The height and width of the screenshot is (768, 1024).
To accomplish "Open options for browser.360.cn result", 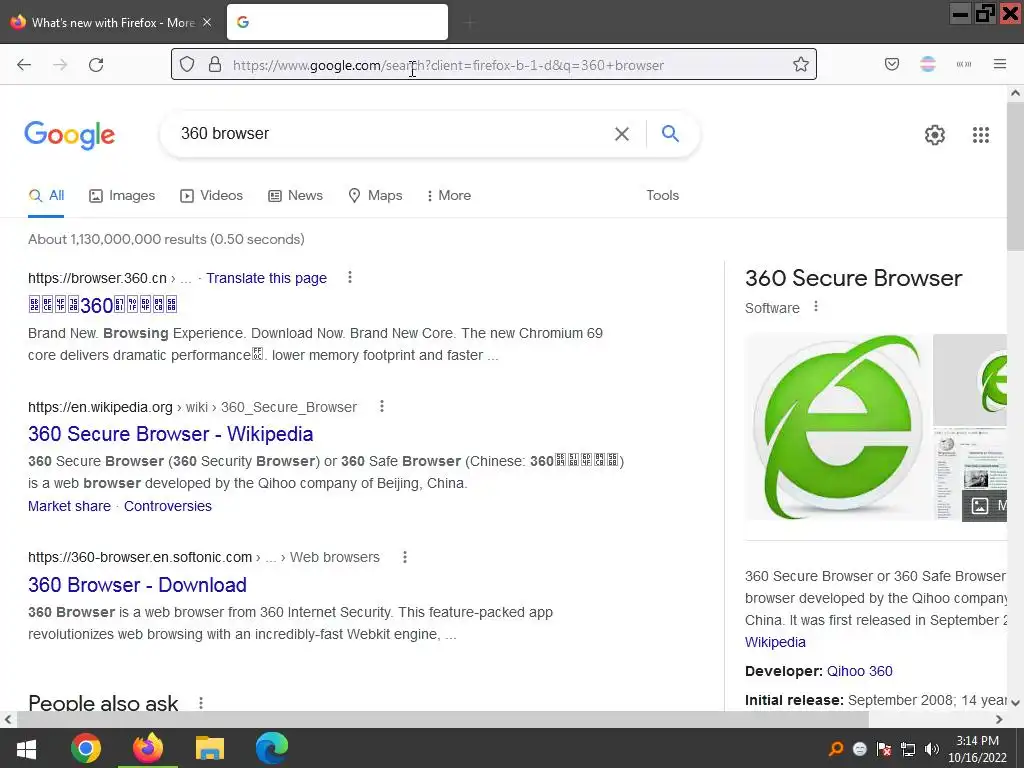I will coord(350,278).
